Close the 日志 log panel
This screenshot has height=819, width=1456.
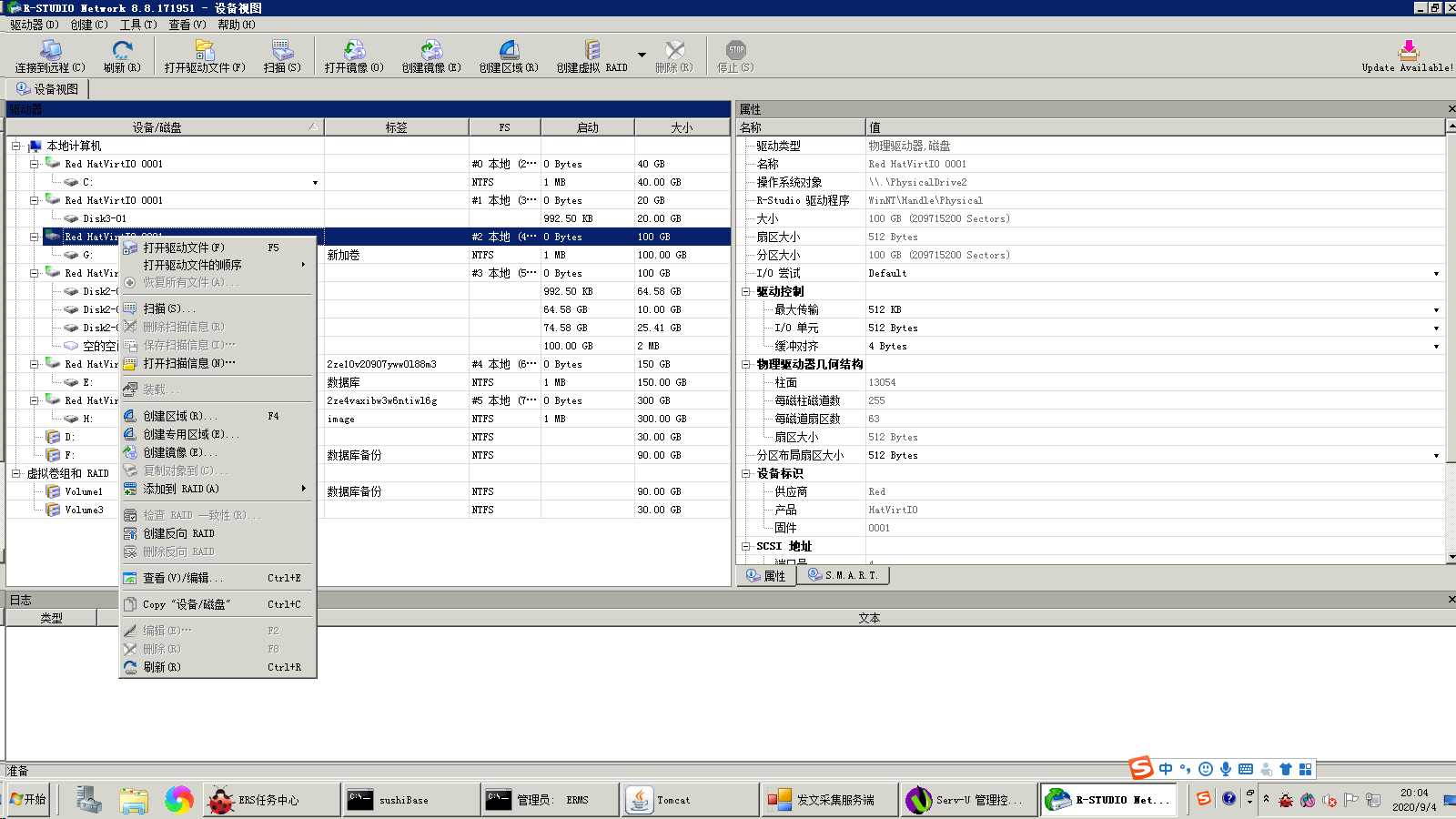point(1451,599)
